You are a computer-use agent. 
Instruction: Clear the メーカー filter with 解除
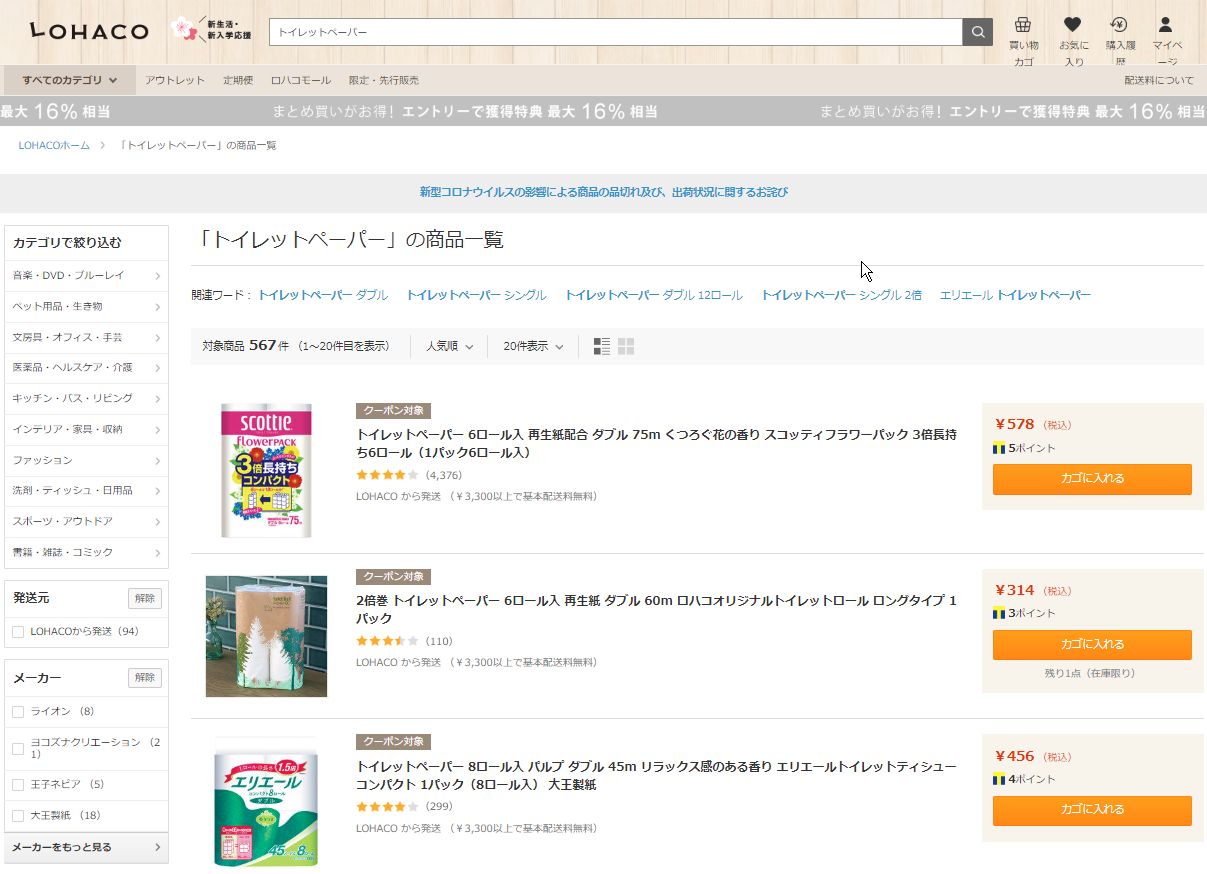click(x=145, y=677)
